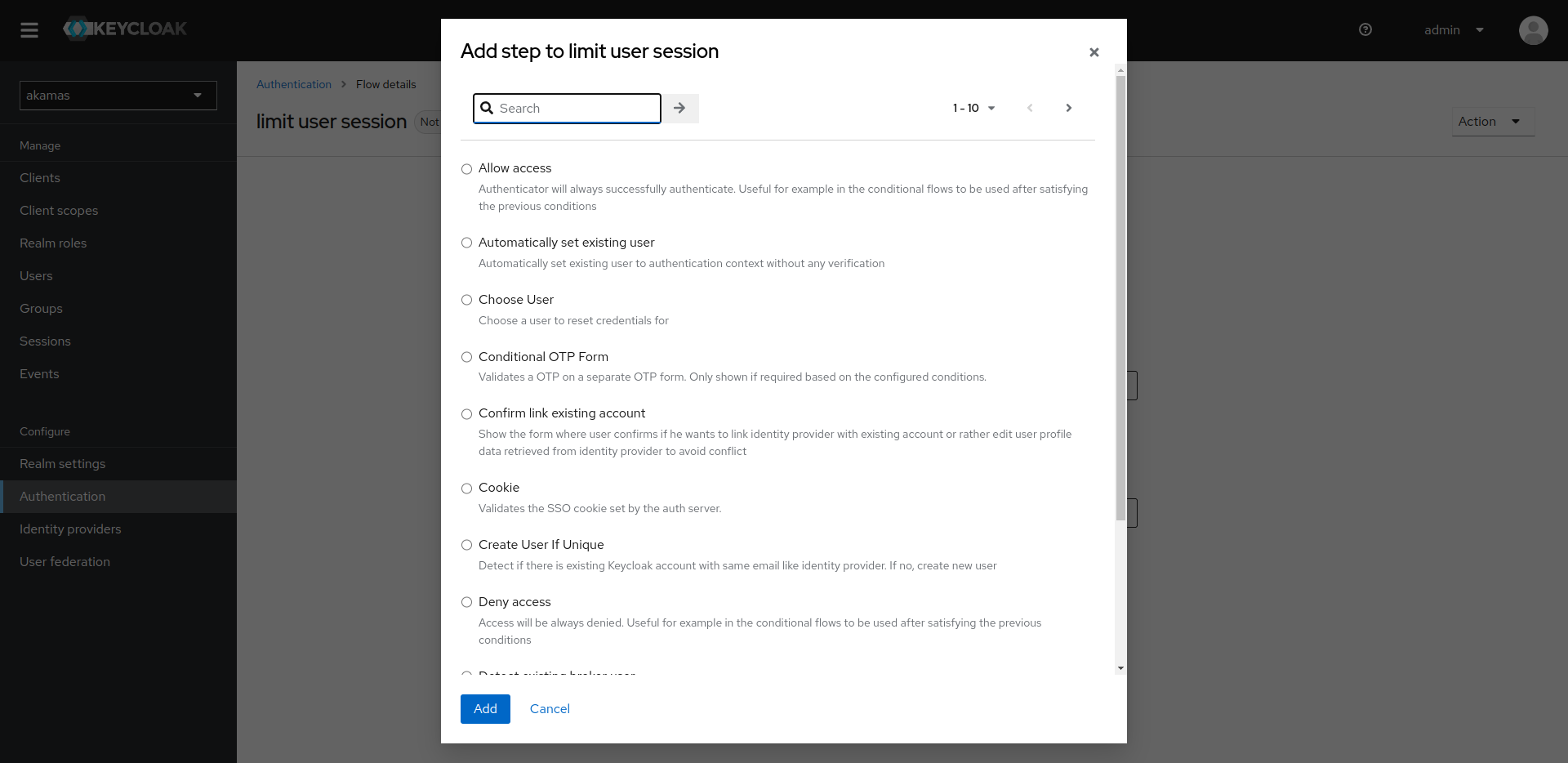Open the admin user dropdown
The height and width of the screenshot is (763, 1568).
[1454, 30]
